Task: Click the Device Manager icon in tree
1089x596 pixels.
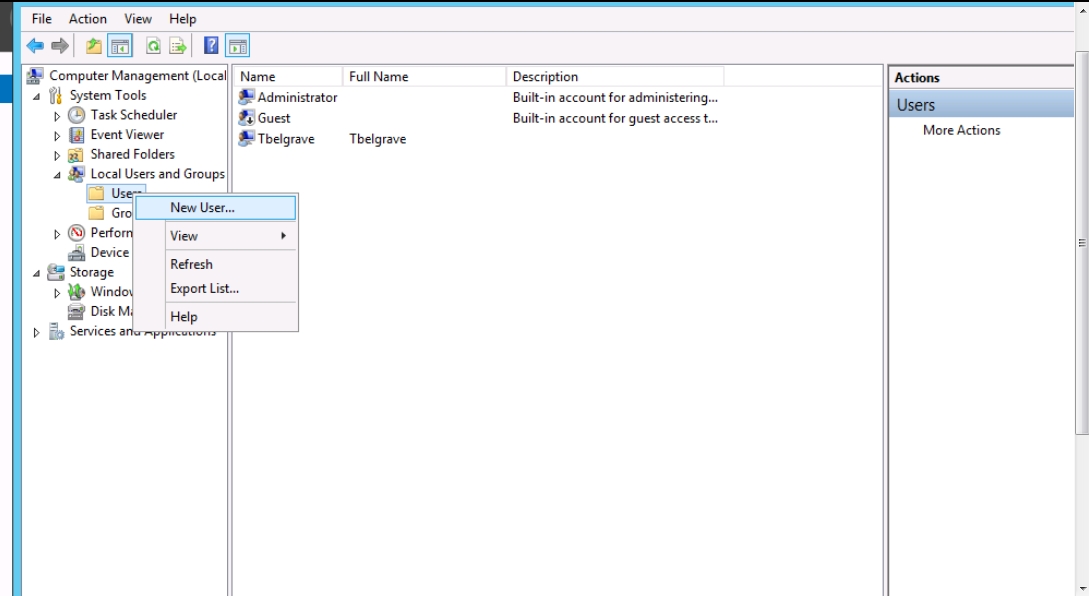Action: click(x=76, y=252)
